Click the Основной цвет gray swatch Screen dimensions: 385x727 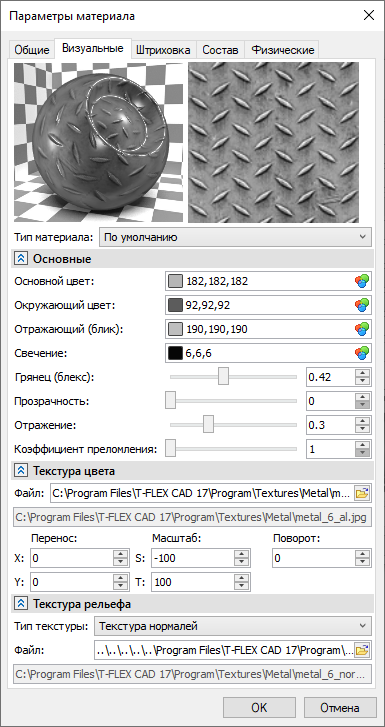coord(175,281)
